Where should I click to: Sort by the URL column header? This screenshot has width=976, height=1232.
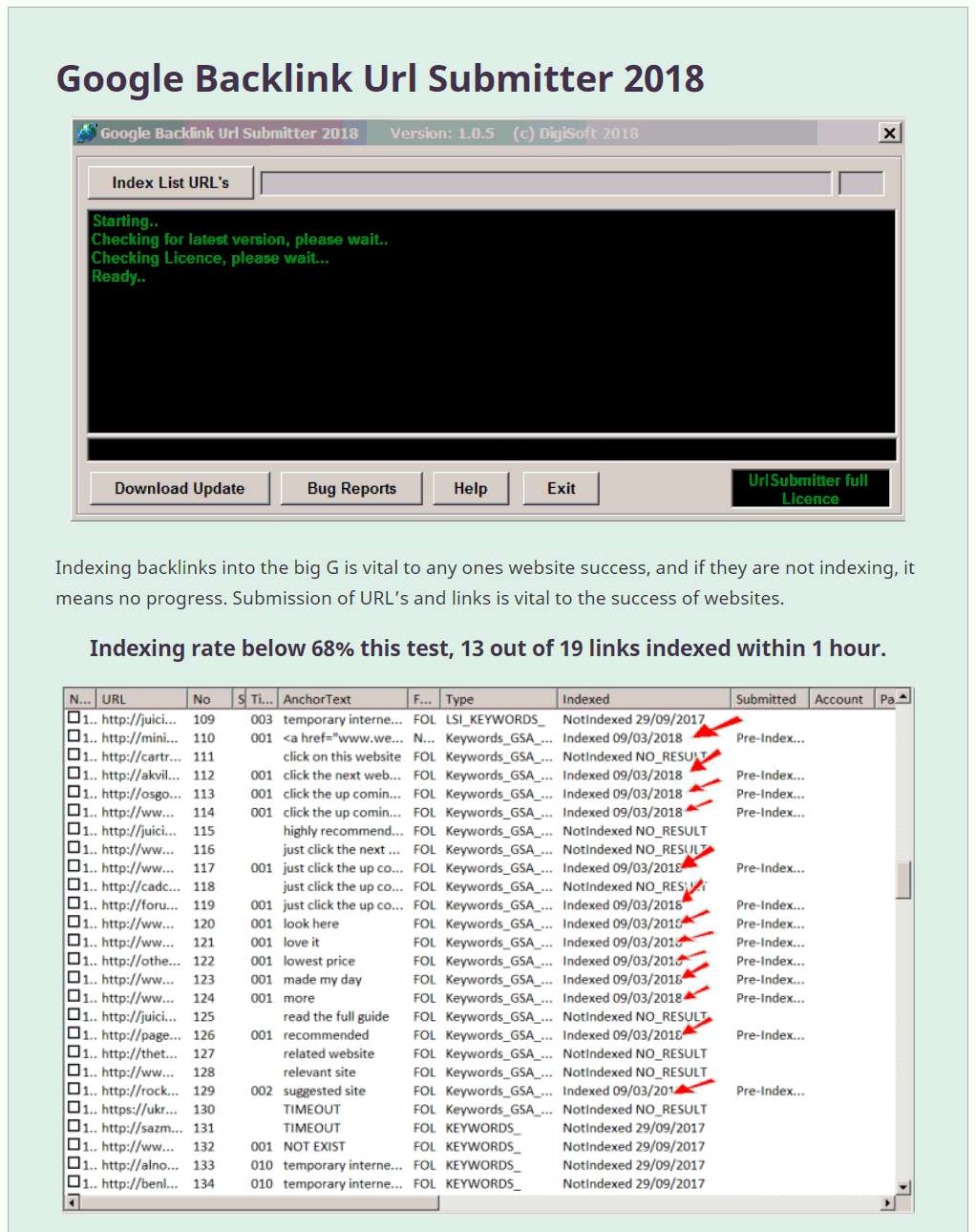click(x=141, y=699)
